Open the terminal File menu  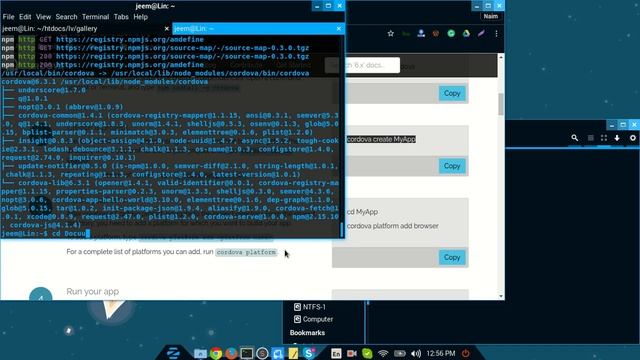pos(8,17)
